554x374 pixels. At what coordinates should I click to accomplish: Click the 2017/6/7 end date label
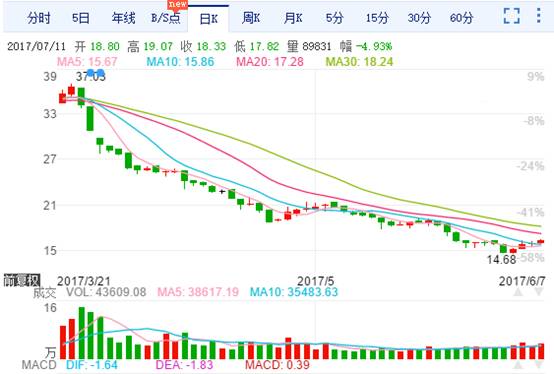(522, 281)
